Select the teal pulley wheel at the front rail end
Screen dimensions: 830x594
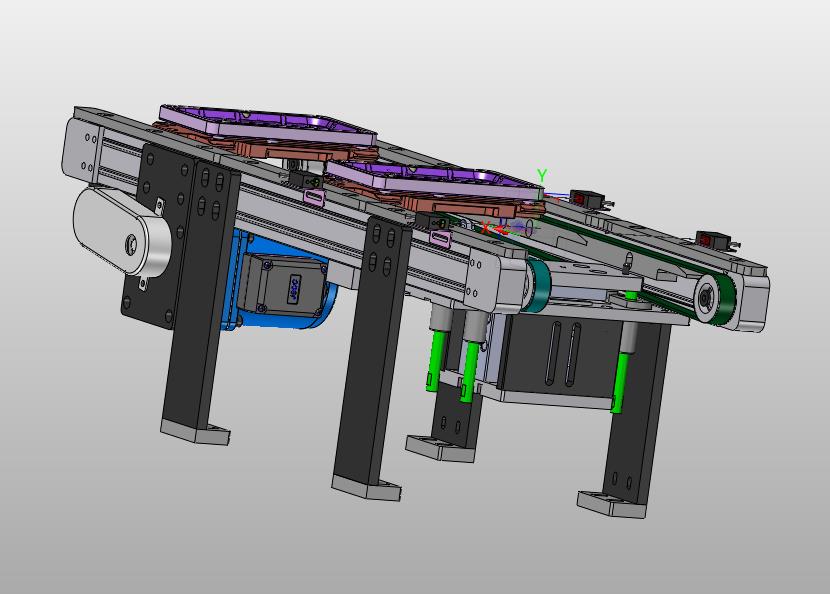pos(539,286)
